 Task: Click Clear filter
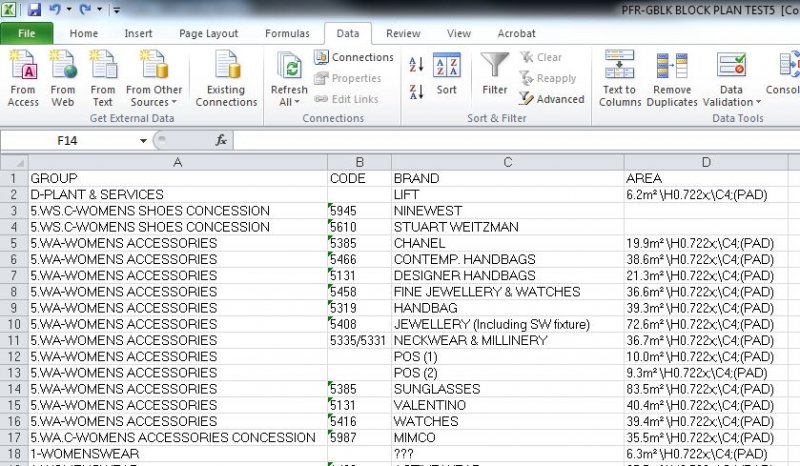pyautogui.click(x=540, y=57)
